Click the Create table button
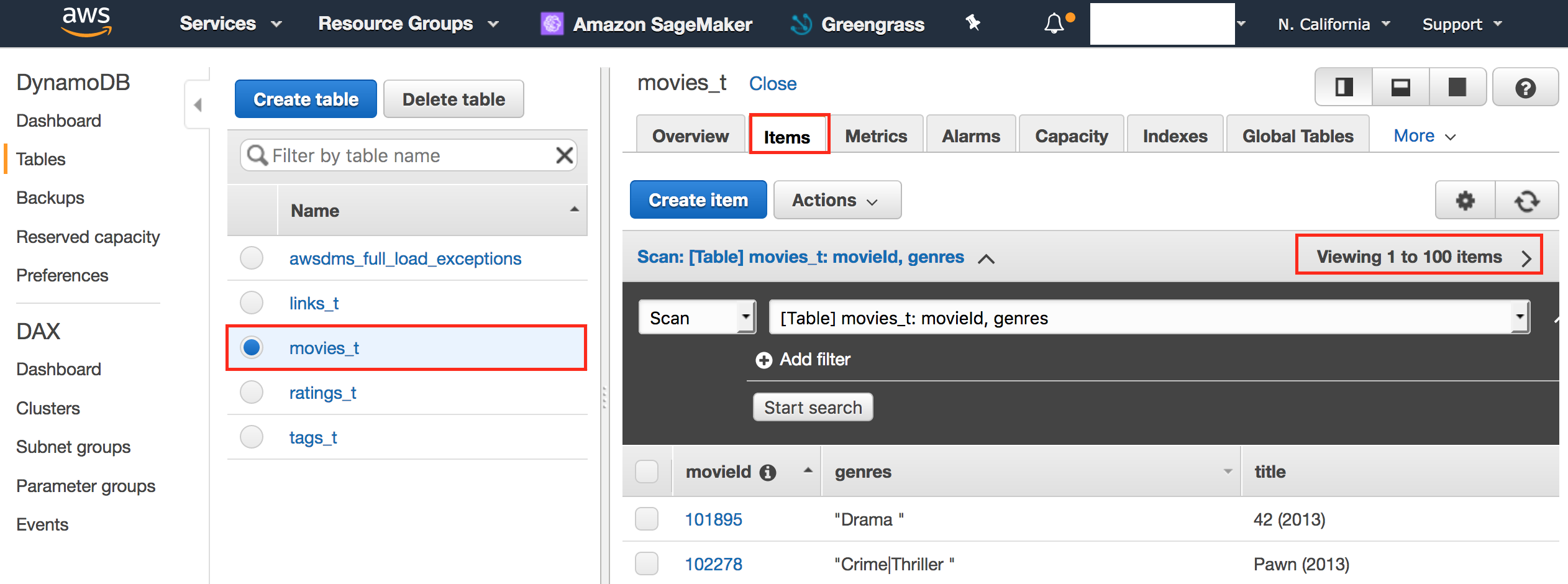This screenshot has width=1568, height=584. [306, 99]
